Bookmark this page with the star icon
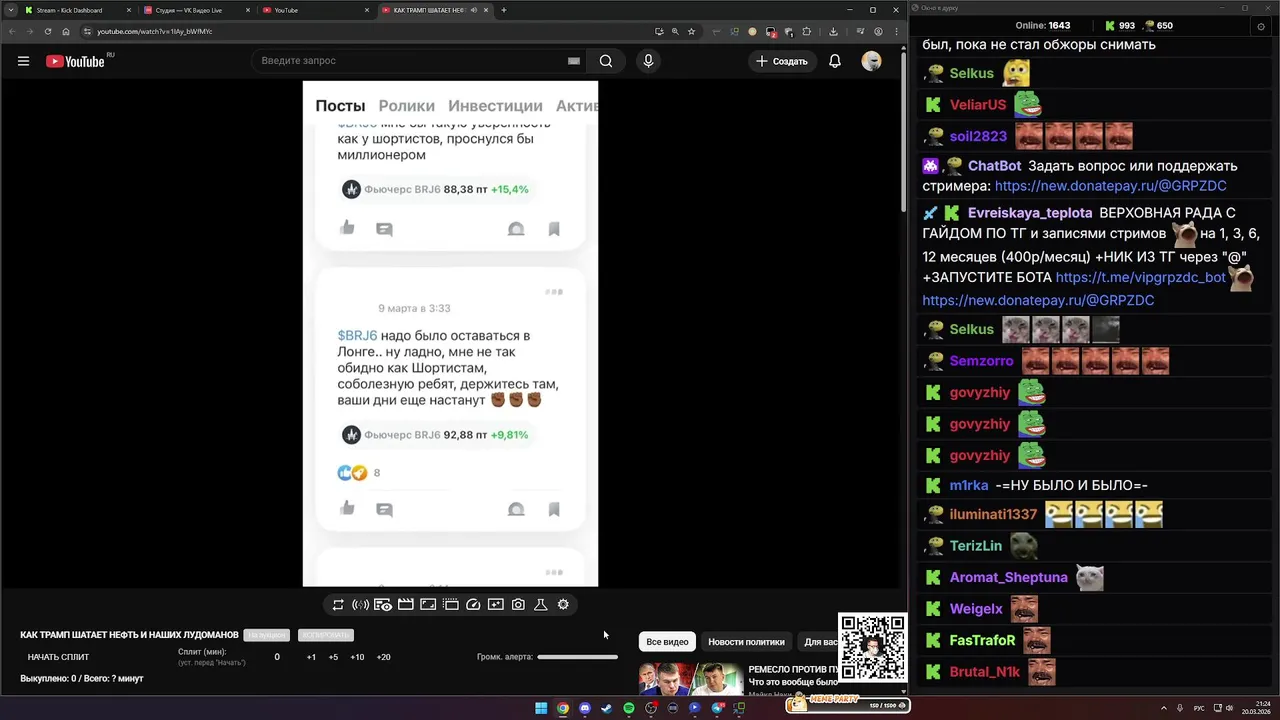 [691, 31]
